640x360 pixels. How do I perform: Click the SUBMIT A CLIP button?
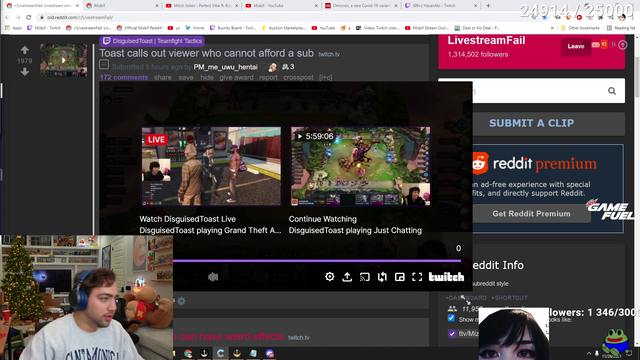pyautogui.click(x=531, y=123)
